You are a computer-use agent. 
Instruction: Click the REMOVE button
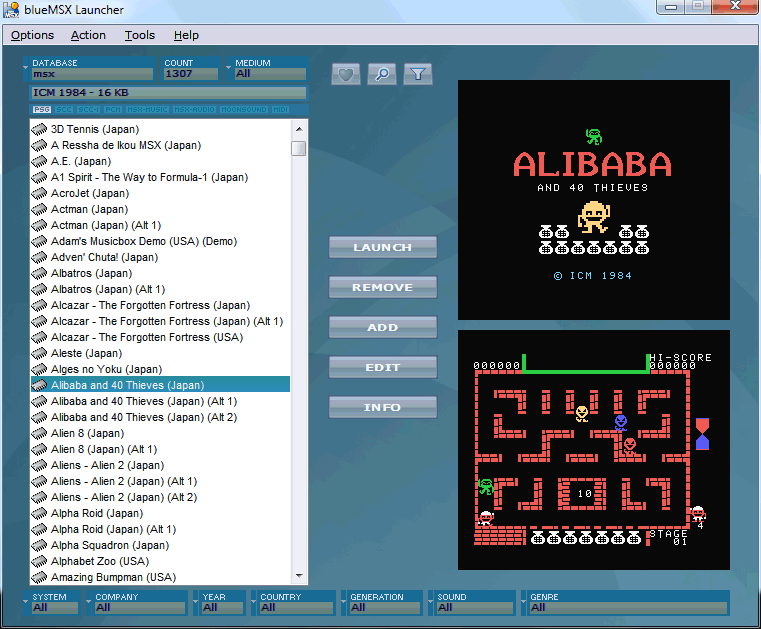(x=382, y=287)
